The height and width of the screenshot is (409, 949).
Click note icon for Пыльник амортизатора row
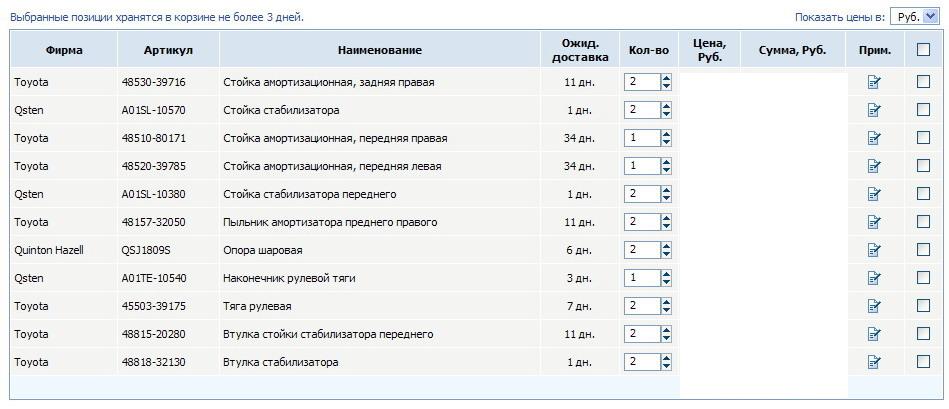coord(874,222)
